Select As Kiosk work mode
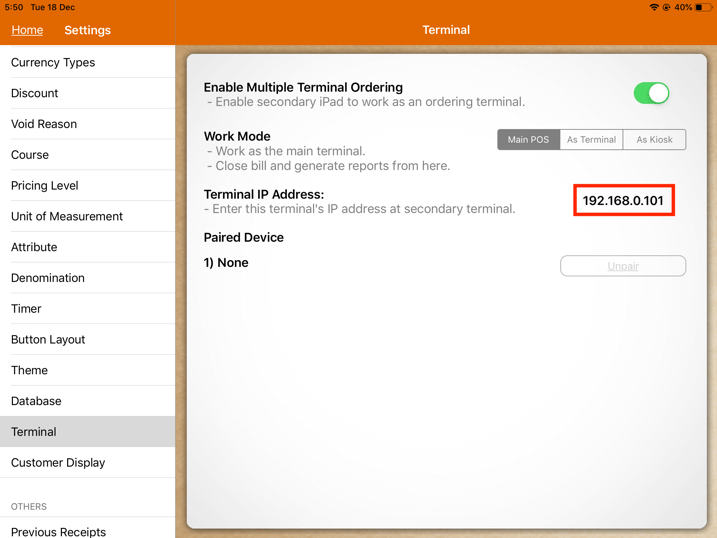This screenshot has height=538, width=717. tap(654, 139)
